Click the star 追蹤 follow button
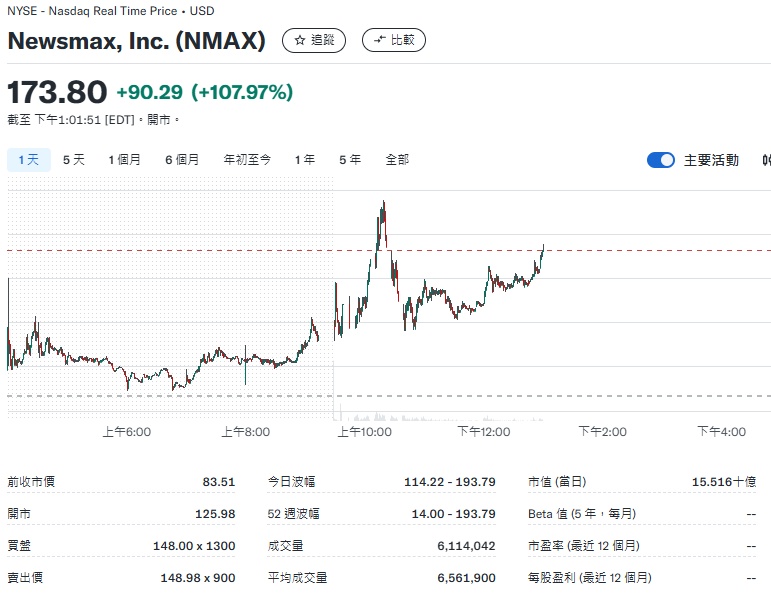This screenshot has height=603, width=771. click(x=313, y=40)
